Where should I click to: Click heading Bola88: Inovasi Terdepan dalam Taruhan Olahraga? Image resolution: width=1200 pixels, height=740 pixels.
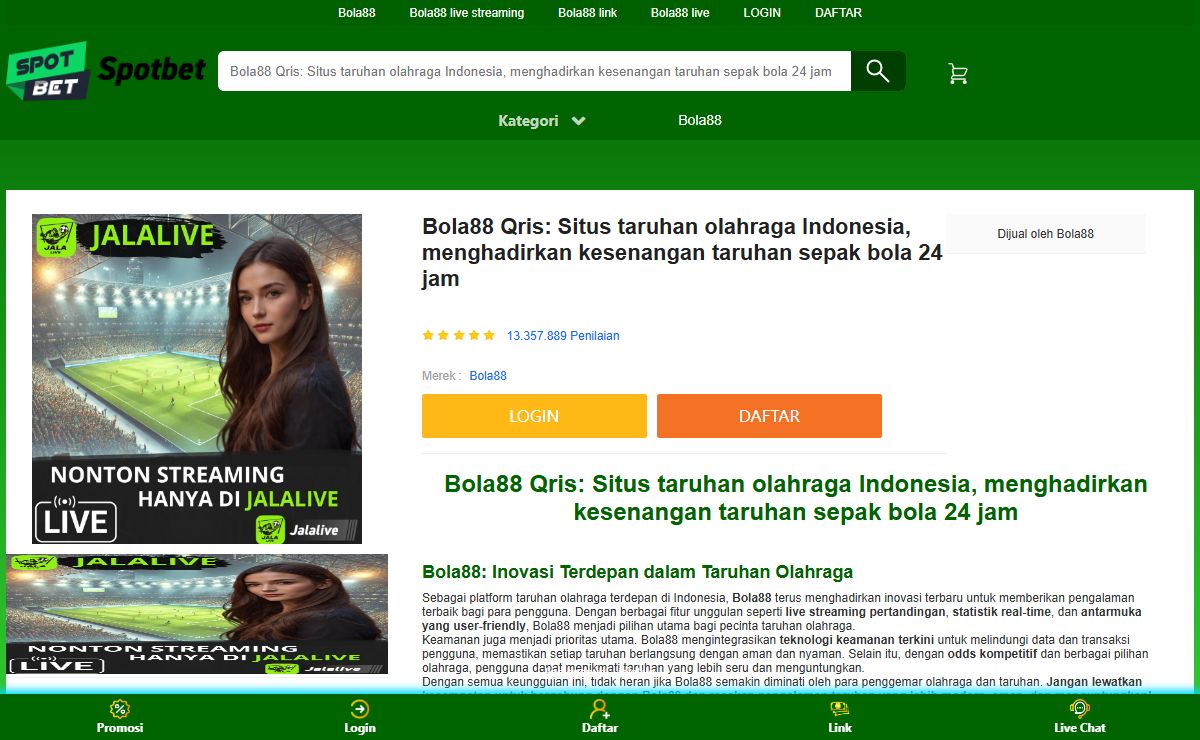tap(638, 572)
